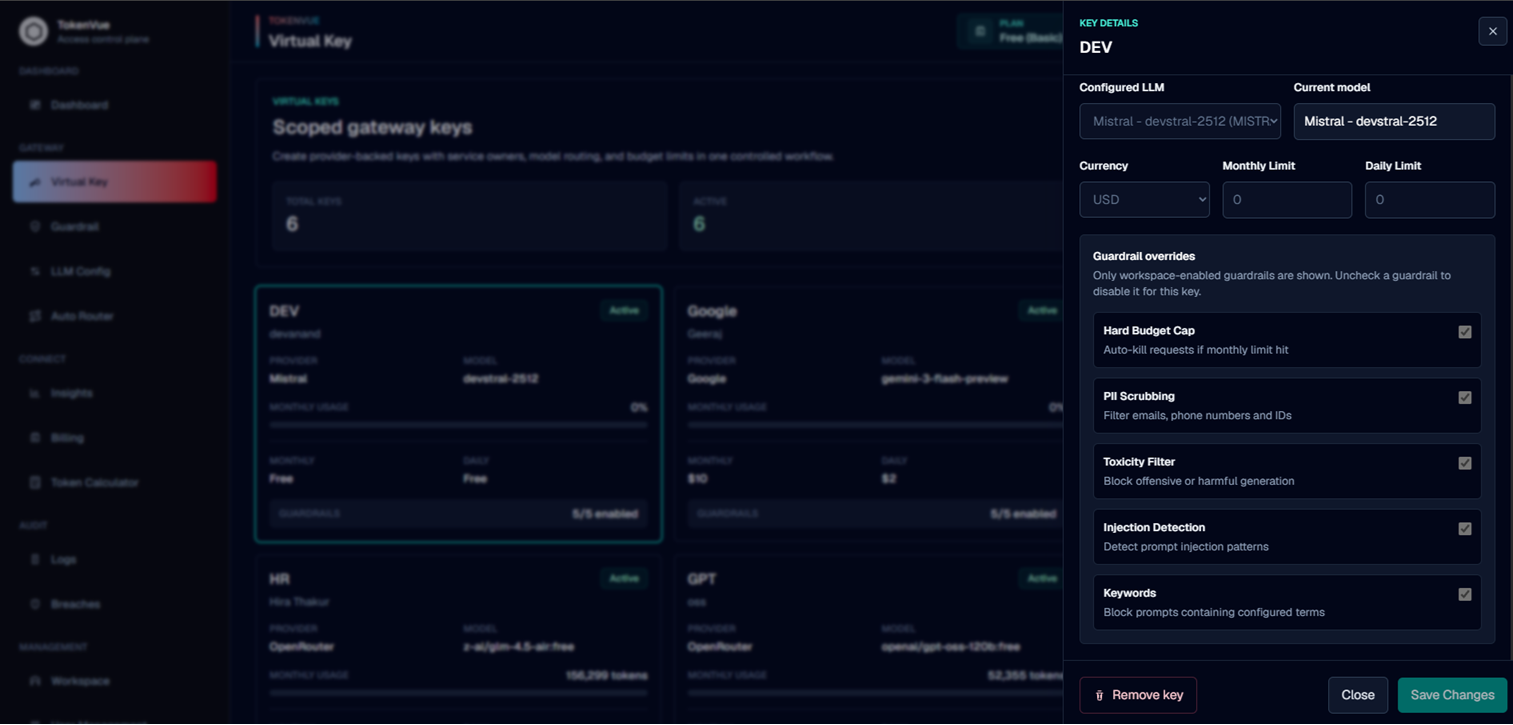Click "Filter emails, phone numbers and IDs" text
The height and width of the screenshot is (725, 1513).
[1197, 416]
